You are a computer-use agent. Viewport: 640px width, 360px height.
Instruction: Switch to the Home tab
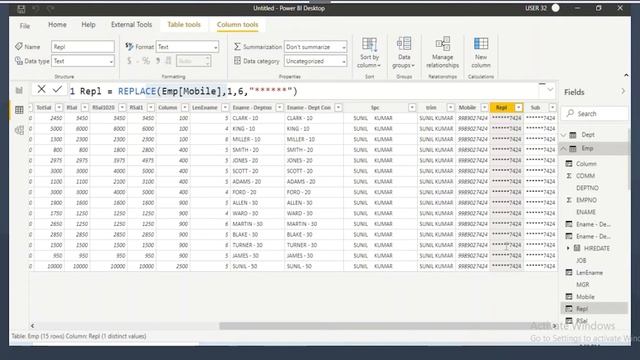(x=57, y=24)
